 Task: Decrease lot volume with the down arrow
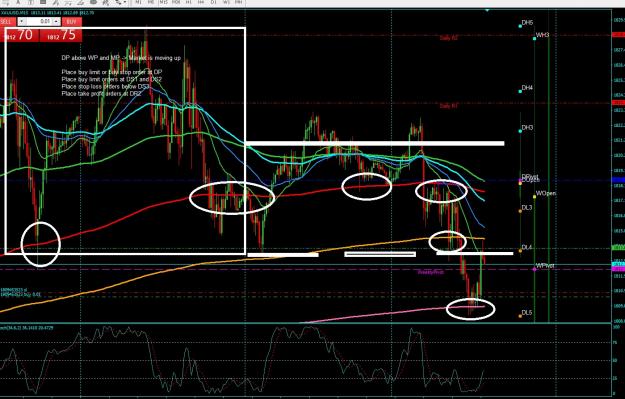(x=22, y=22)
